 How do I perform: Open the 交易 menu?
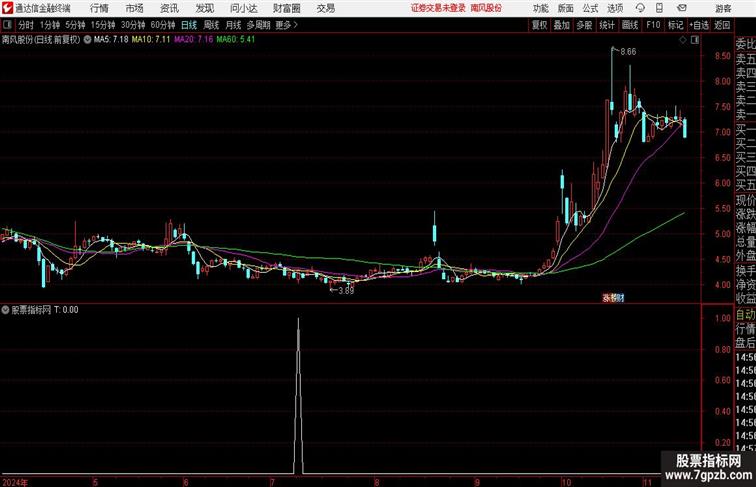point(325,8)
